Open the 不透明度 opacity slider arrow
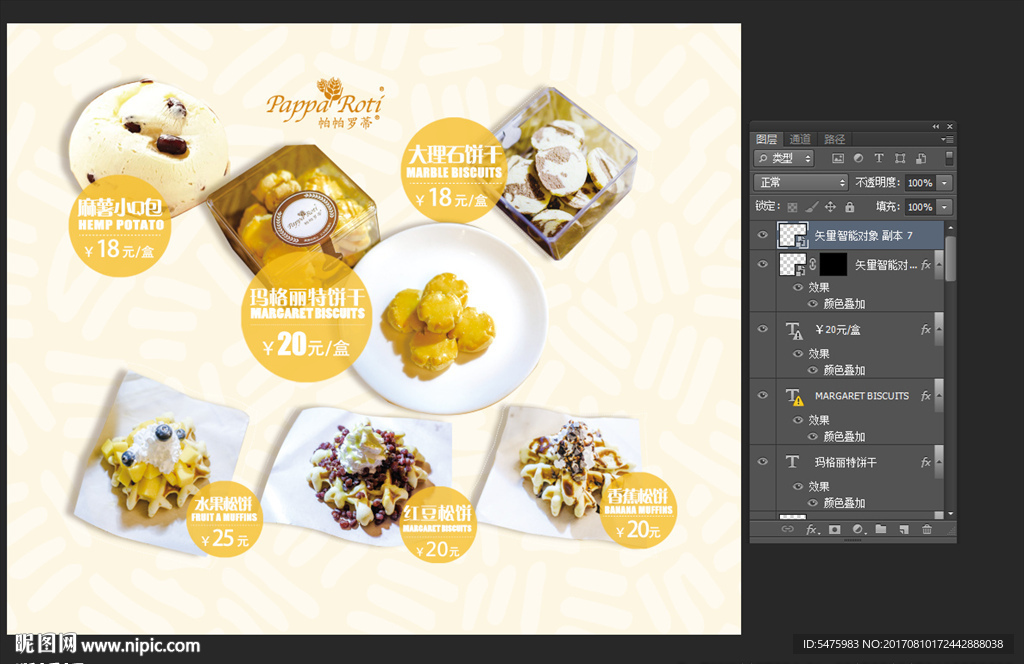The height and width of the screenshot is (664, 1024). click(x=944, y=183)
